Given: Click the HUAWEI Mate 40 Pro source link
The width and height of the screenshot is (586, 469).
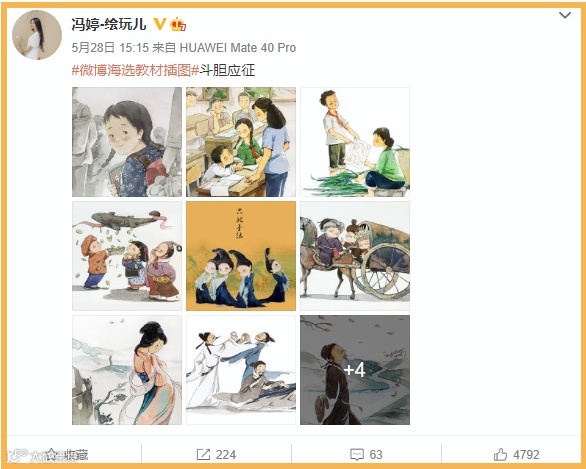Looking at the screenshot, I should click(x=238, y=48).
